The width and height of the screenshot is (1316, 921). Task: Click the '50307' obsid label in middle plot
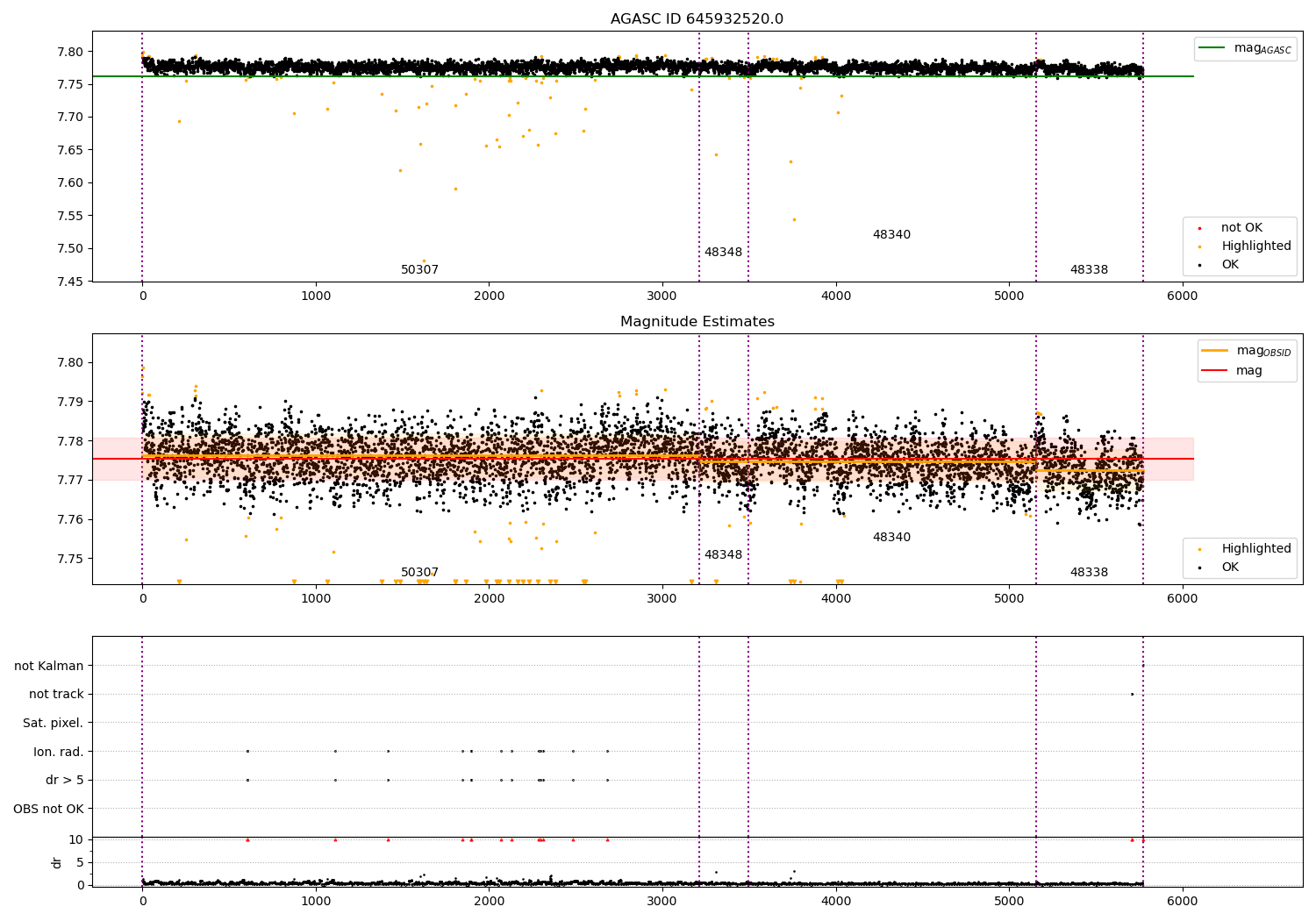click(x=419, y=573)
